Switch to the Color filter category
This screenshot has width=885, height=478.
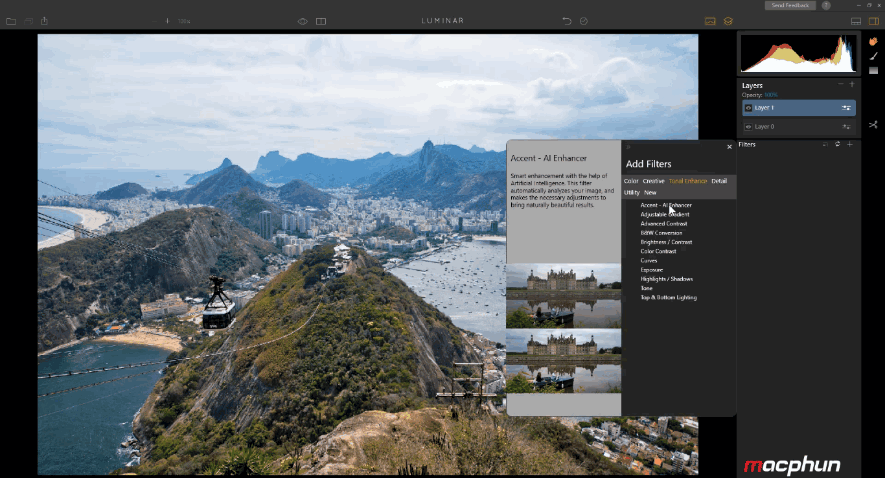tap(631, 181)
